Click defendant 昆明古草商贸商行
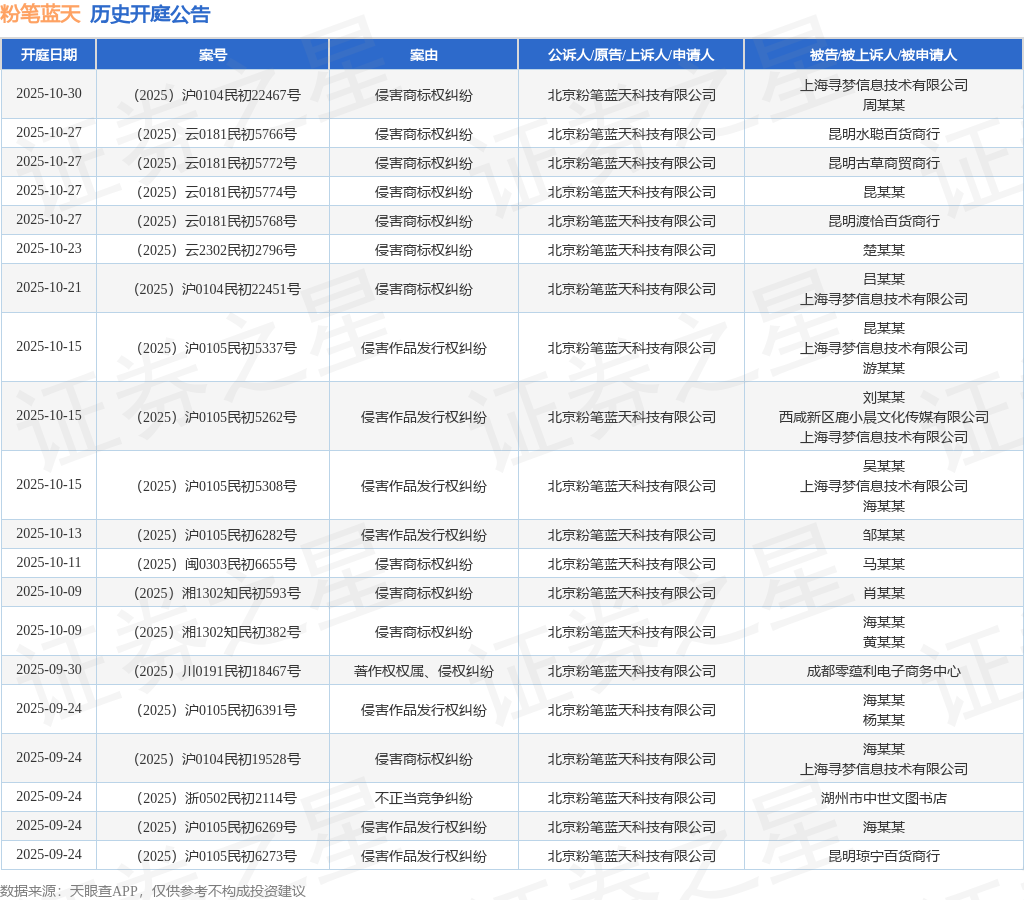This screenshot has height=900, width=1024. pyautogui.click(x=884, y=163)
